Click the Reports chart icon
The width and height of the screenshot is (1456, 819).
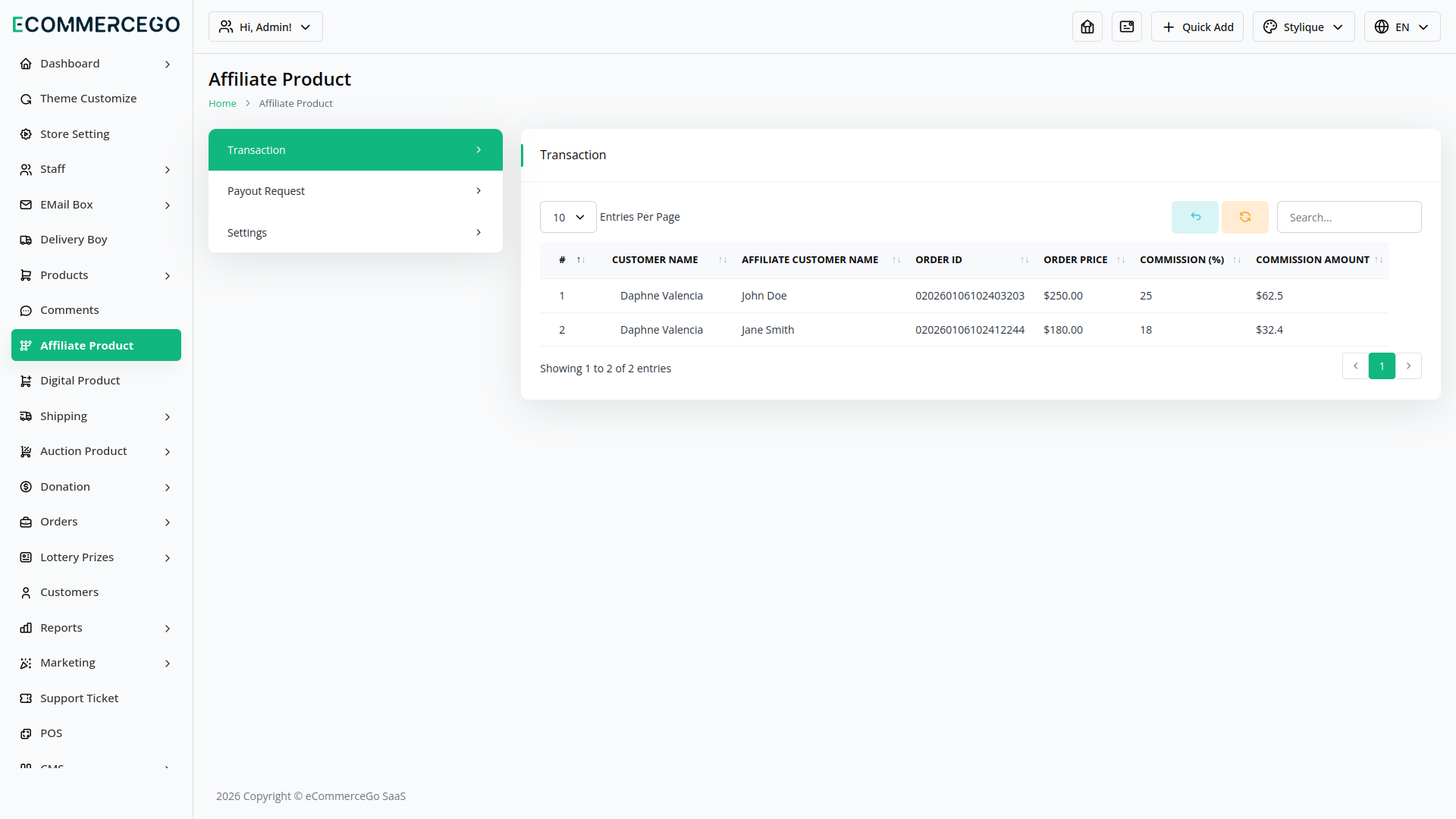coord(26,628)
